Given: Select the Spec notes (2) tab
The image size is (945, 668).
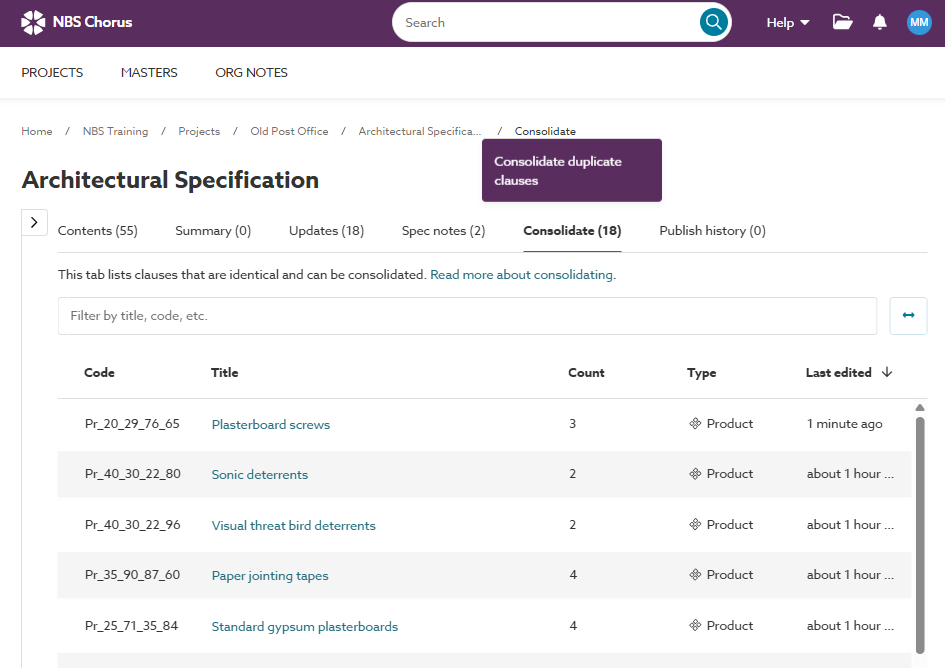Looking at the screenshot, I should [x=443, y=231].
